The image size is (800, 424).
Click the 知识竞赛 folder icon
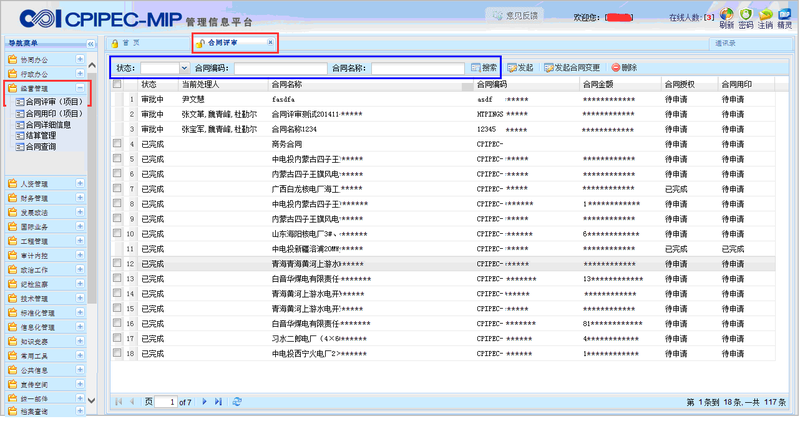pyautogui.click(x=13, y=341)
